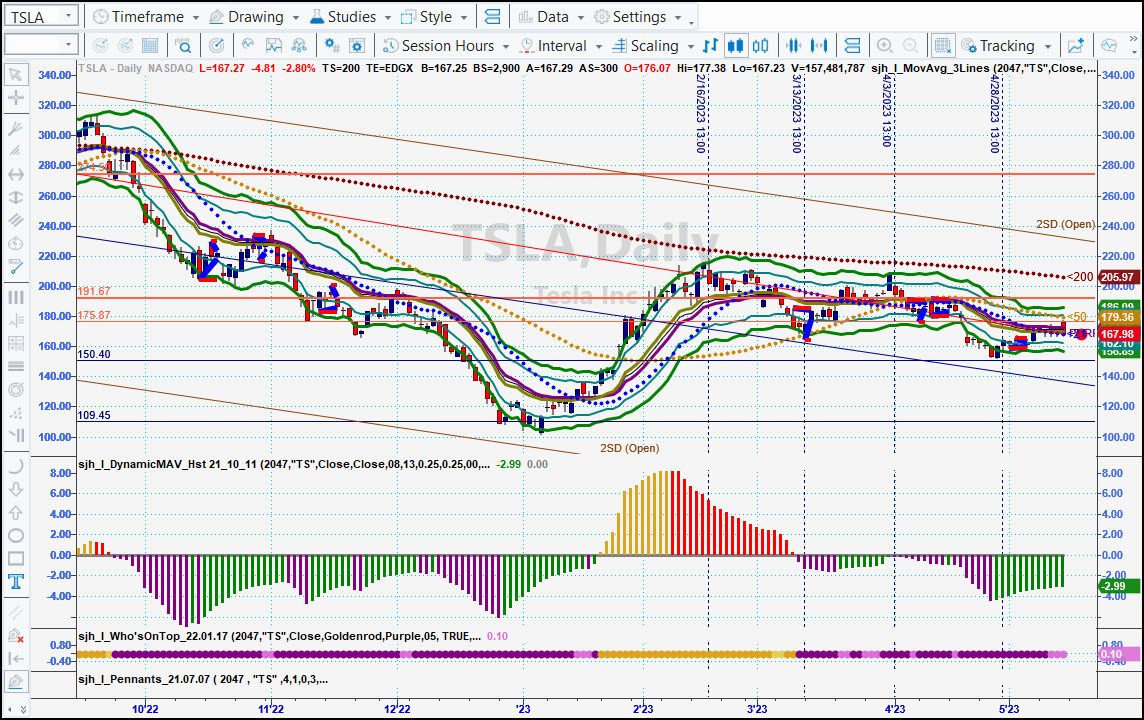Image resolution: width=1144 pixels, height=720 pixels.
Task: Select the 2/16/2023 13:00 vertical marker
Action: 701,113
